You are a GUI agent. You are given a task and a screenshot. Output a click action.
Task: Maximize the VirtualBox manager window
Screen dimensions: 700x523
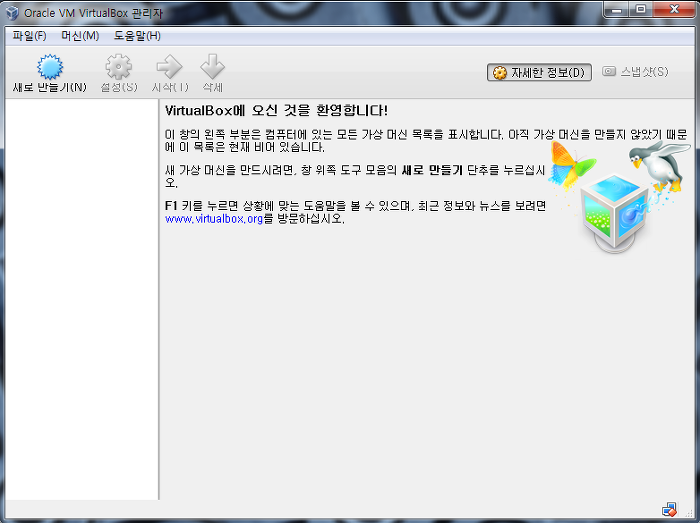pos(641,10)
